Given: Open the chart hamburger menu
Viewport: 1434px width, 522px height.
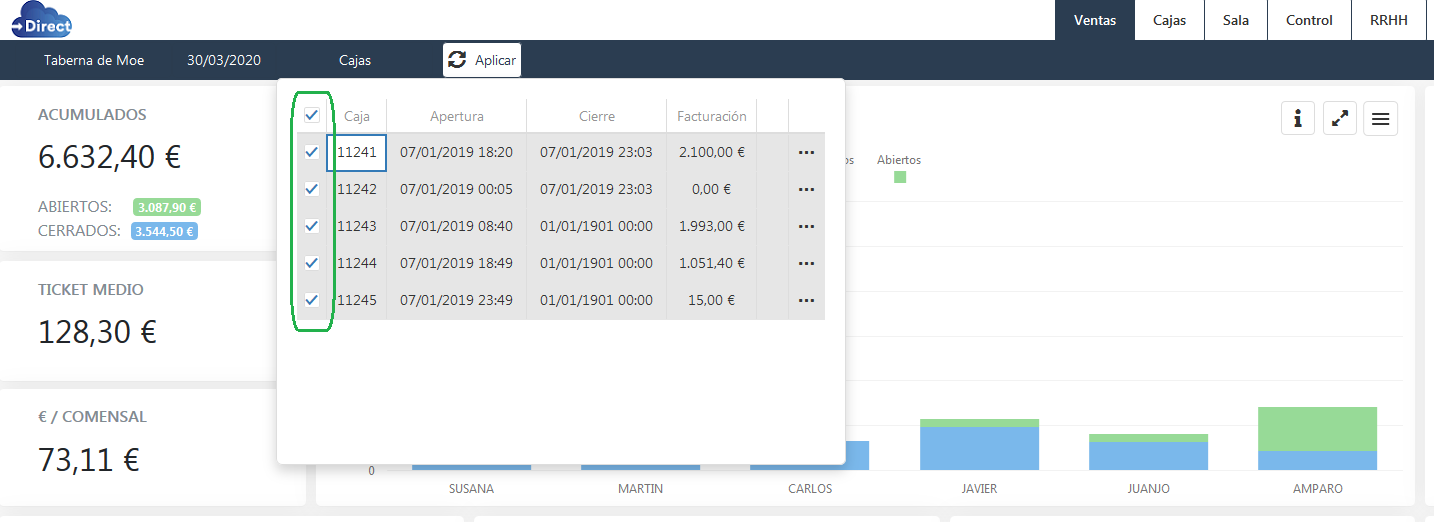Looking at the screenshot, I should [1380, 119].
